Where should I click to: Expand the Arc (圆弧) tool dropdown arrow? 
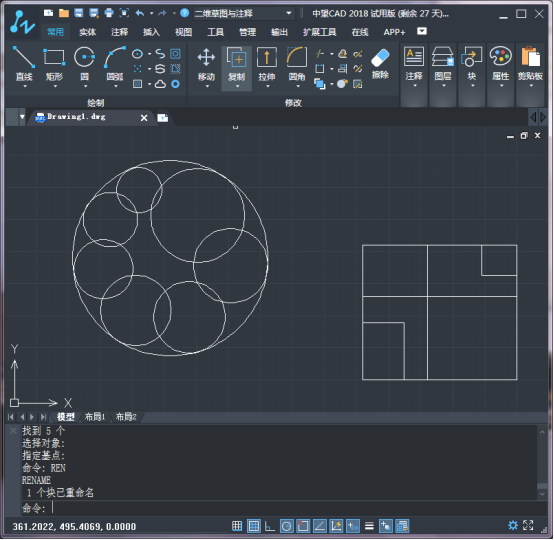coord(115,86)
